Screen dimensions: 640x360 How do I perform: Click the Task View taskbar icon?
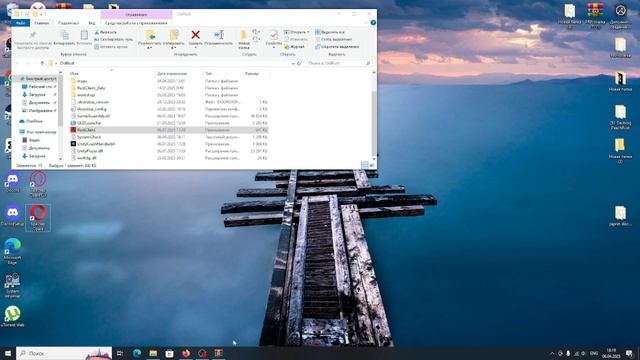tap(120, 353)
